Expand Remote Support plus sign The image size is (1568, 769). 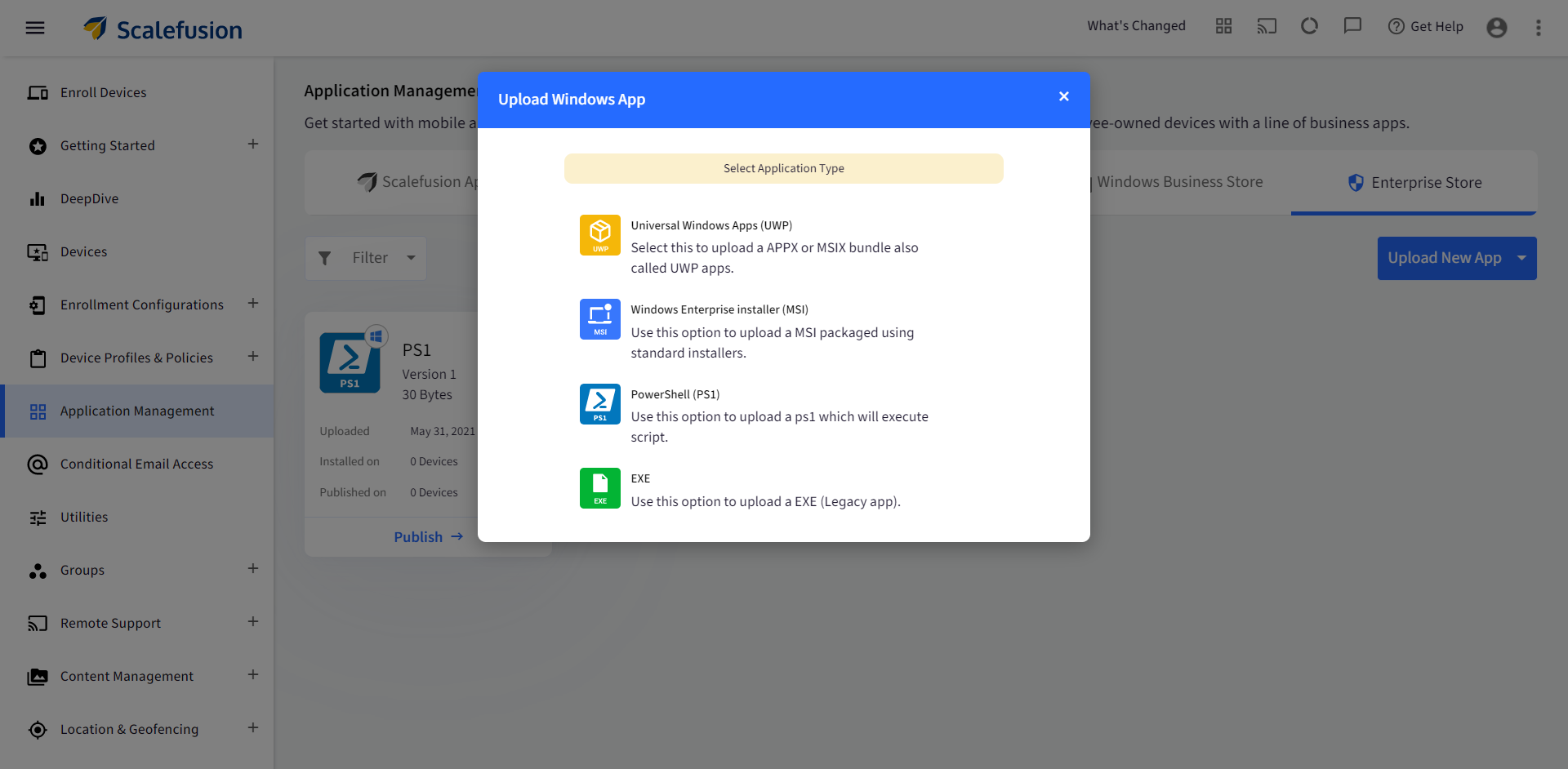point(253,621)
